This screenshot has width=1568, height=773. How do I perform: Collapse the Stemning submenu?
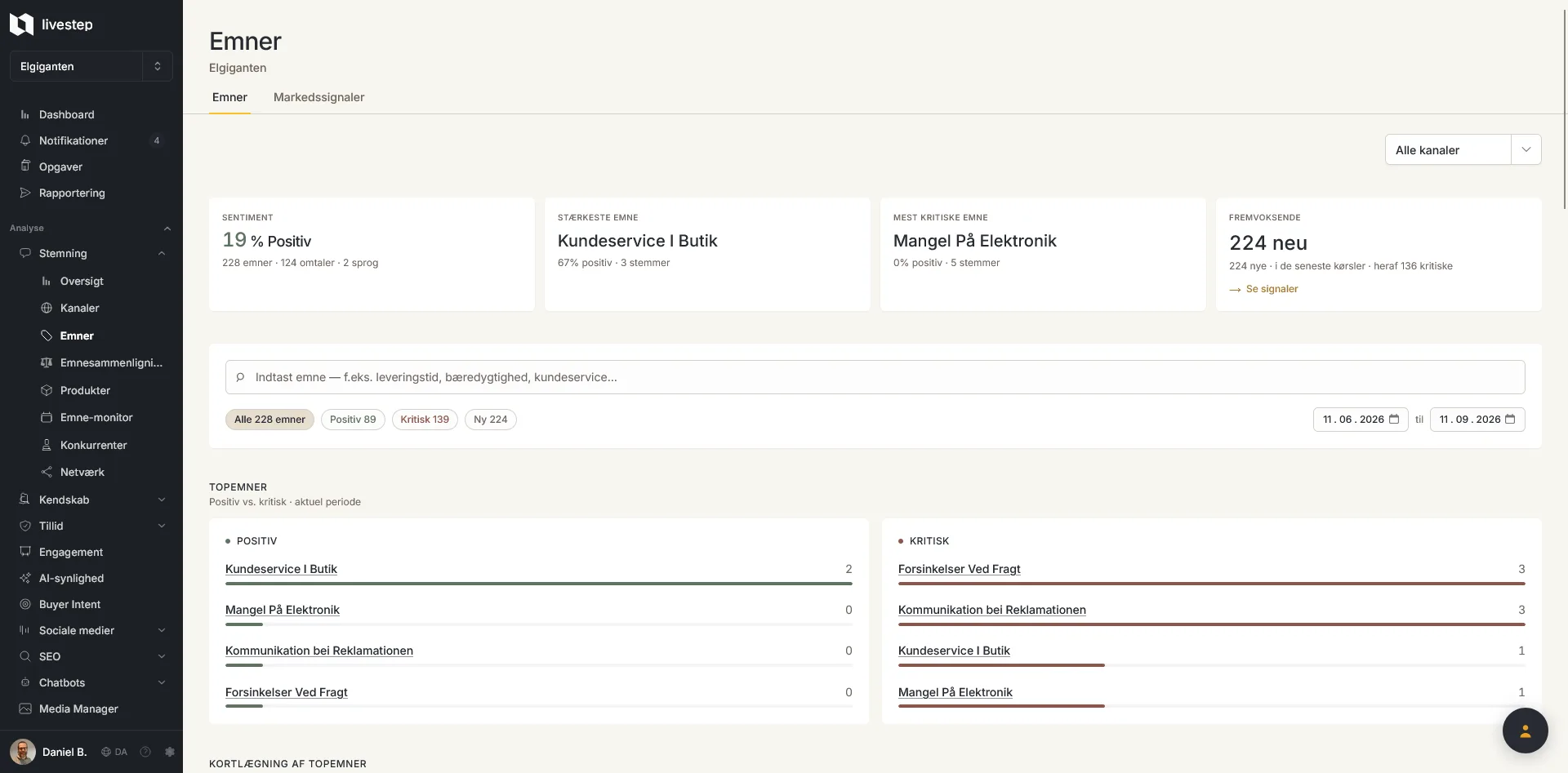tap(162, 254)
